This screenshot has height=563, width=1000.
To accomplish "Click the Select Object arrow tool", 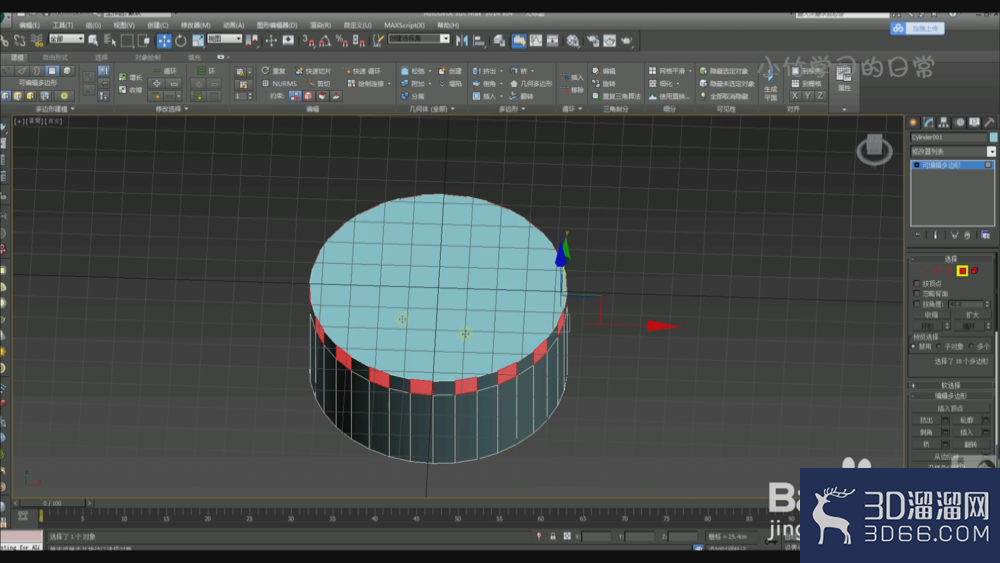I will [x=93, y=41].
